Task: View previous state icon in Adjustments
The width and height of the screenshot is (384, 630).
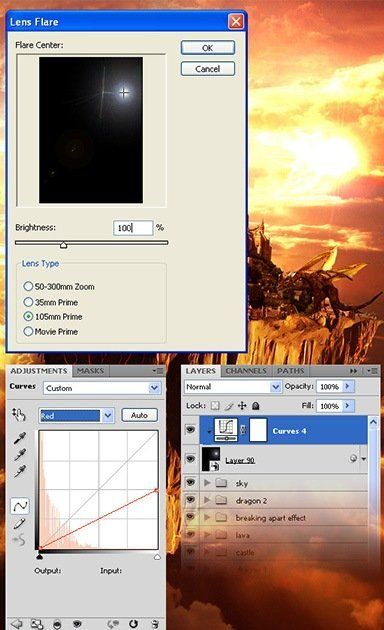Action: (112, 624)
